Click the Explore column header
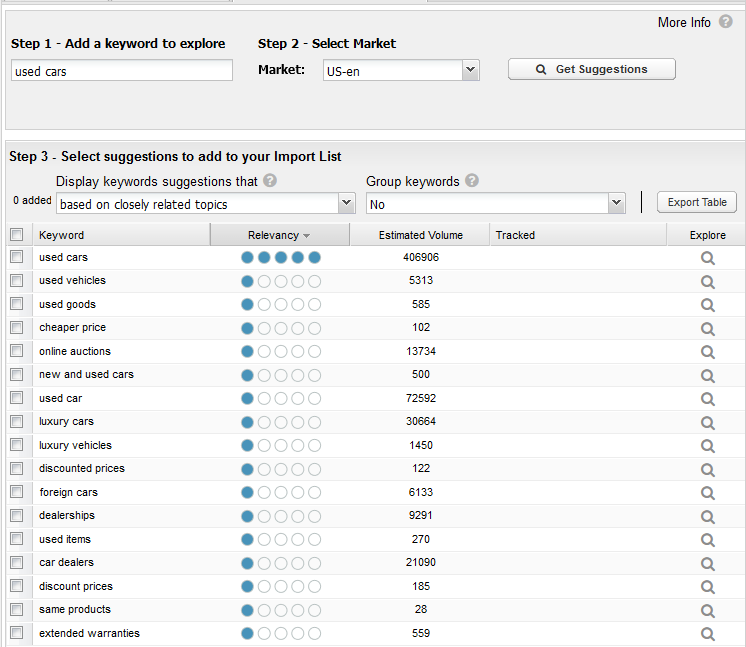 (x=707, y=235)
